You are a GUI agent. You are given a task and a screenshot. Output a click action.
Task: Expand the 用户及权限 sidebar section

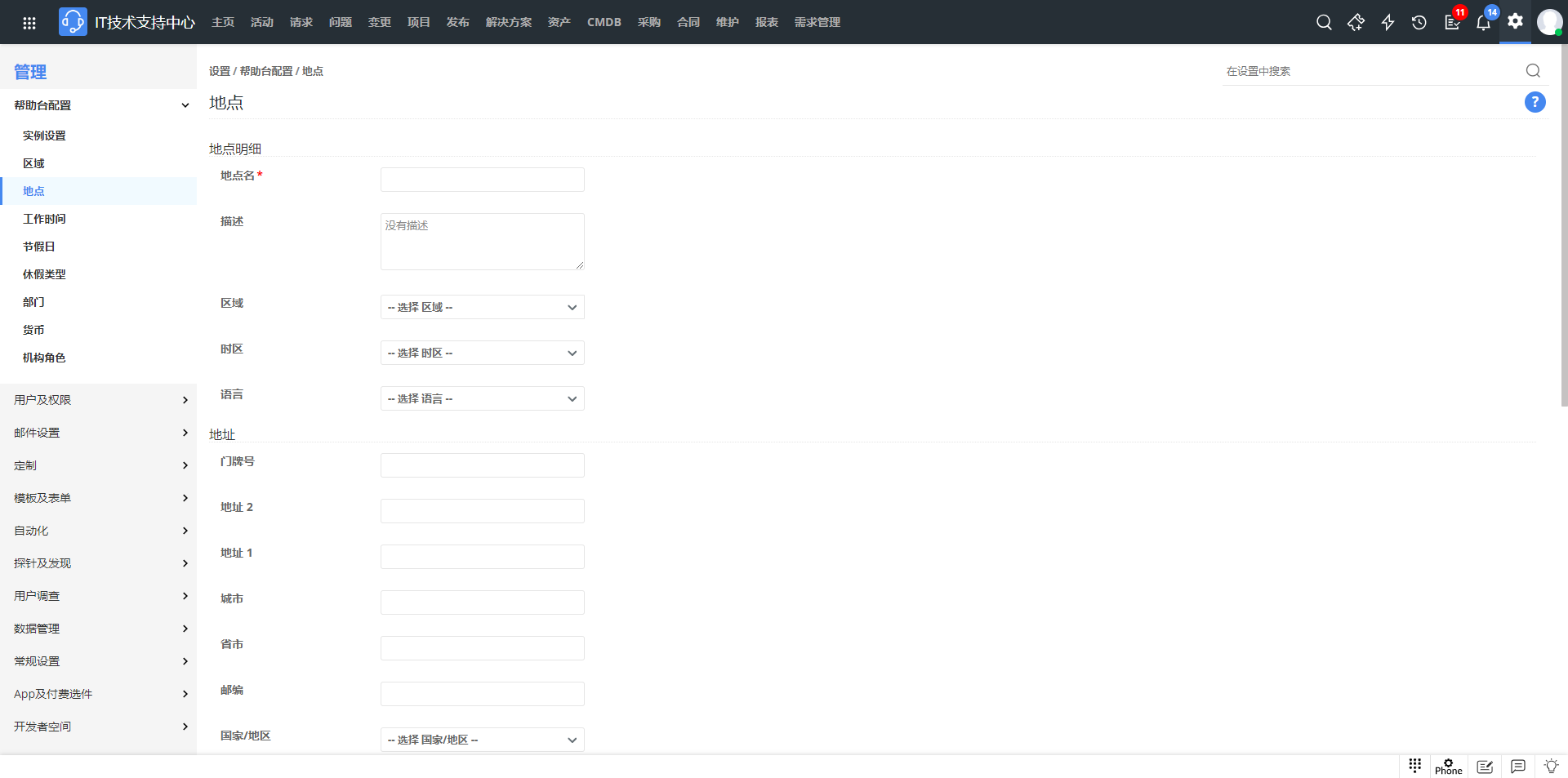98,400
